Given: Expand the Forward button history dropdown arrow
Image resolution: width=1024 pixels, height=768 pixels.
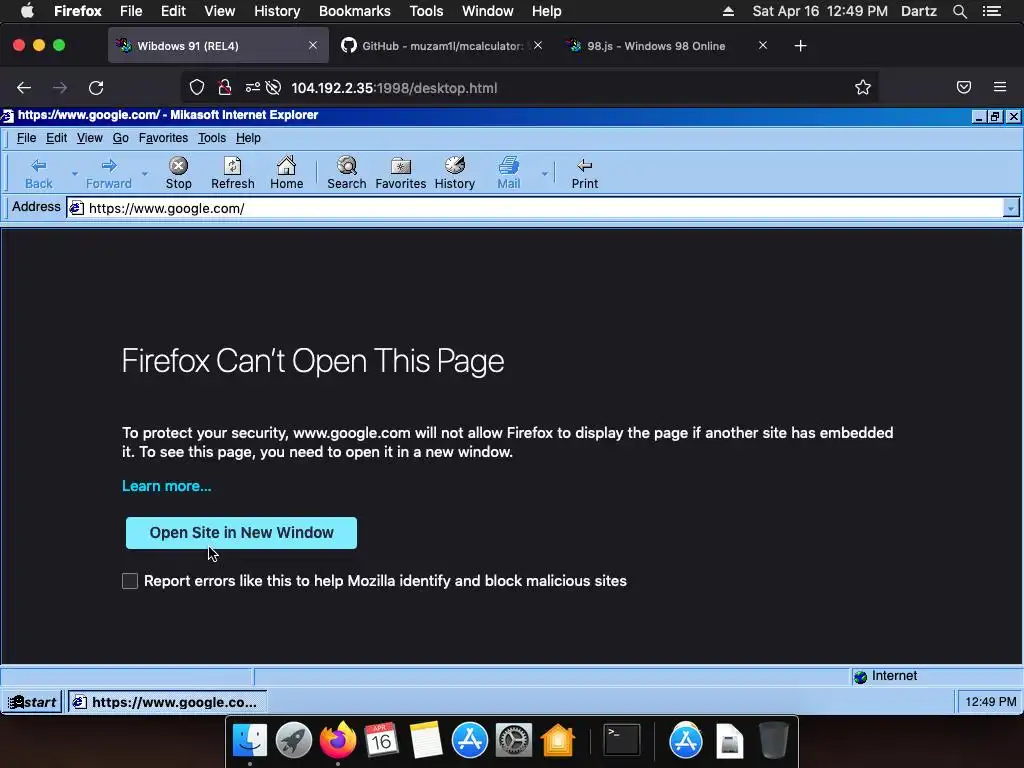Looking at the screenshot, I should point(145,174).
